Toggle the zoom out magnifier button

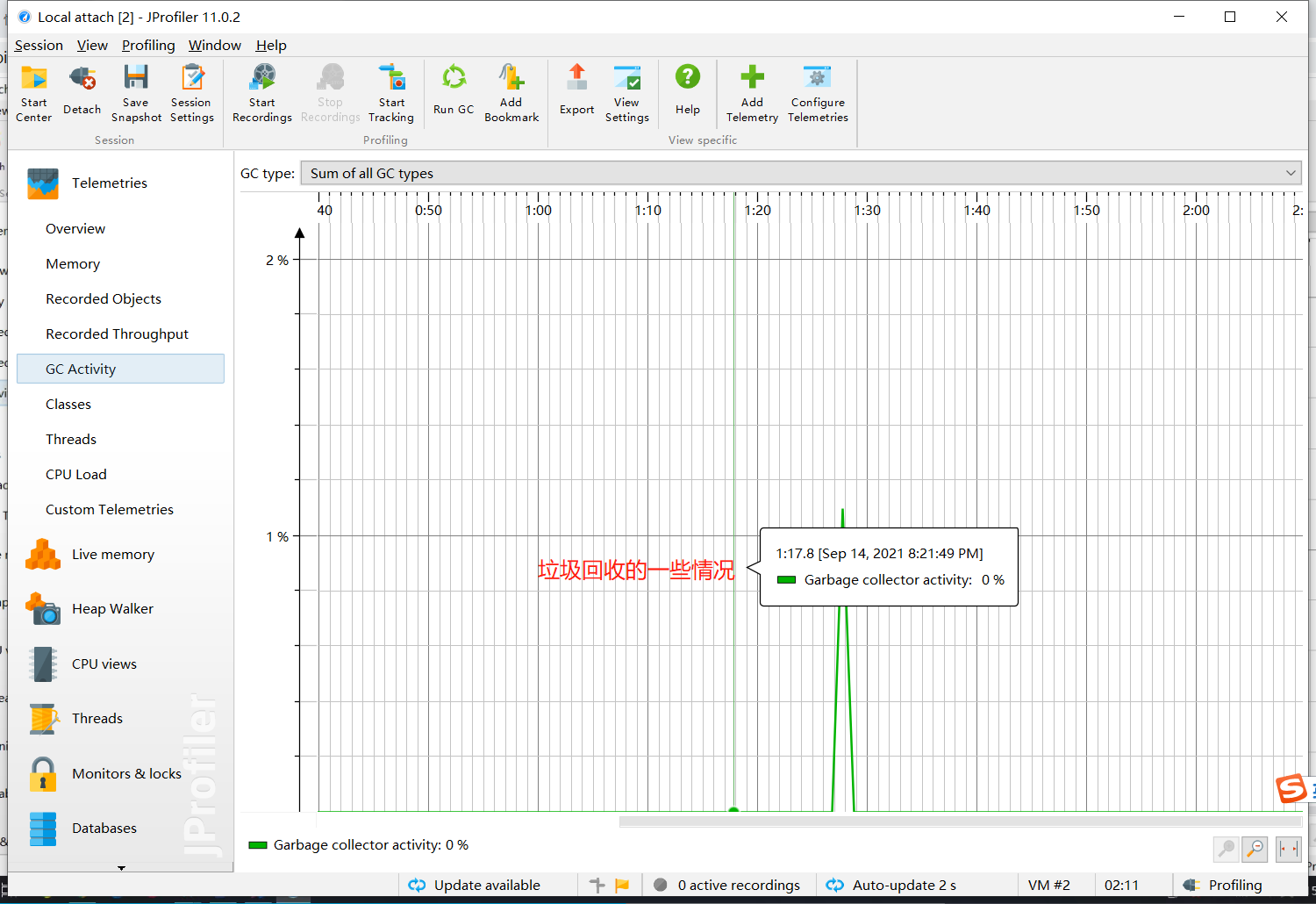click(1254, 849)
